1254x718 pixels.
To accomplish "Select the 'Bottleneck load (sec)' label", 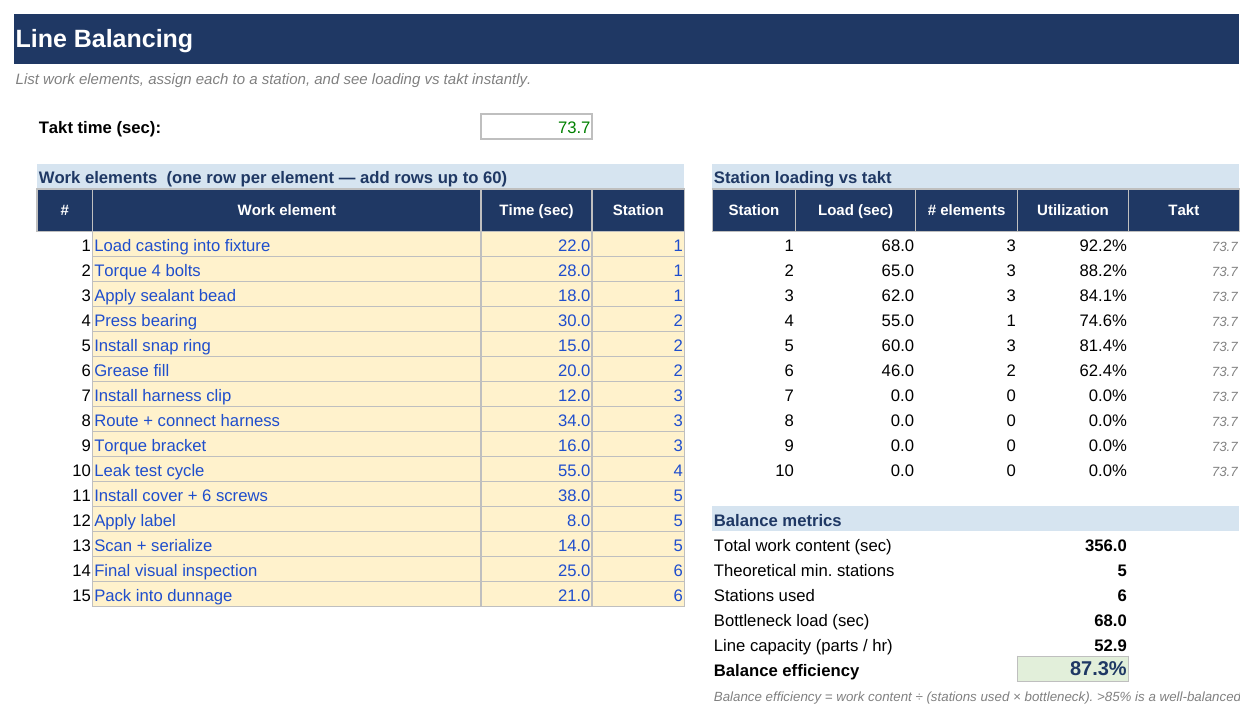I will [792, 620].
